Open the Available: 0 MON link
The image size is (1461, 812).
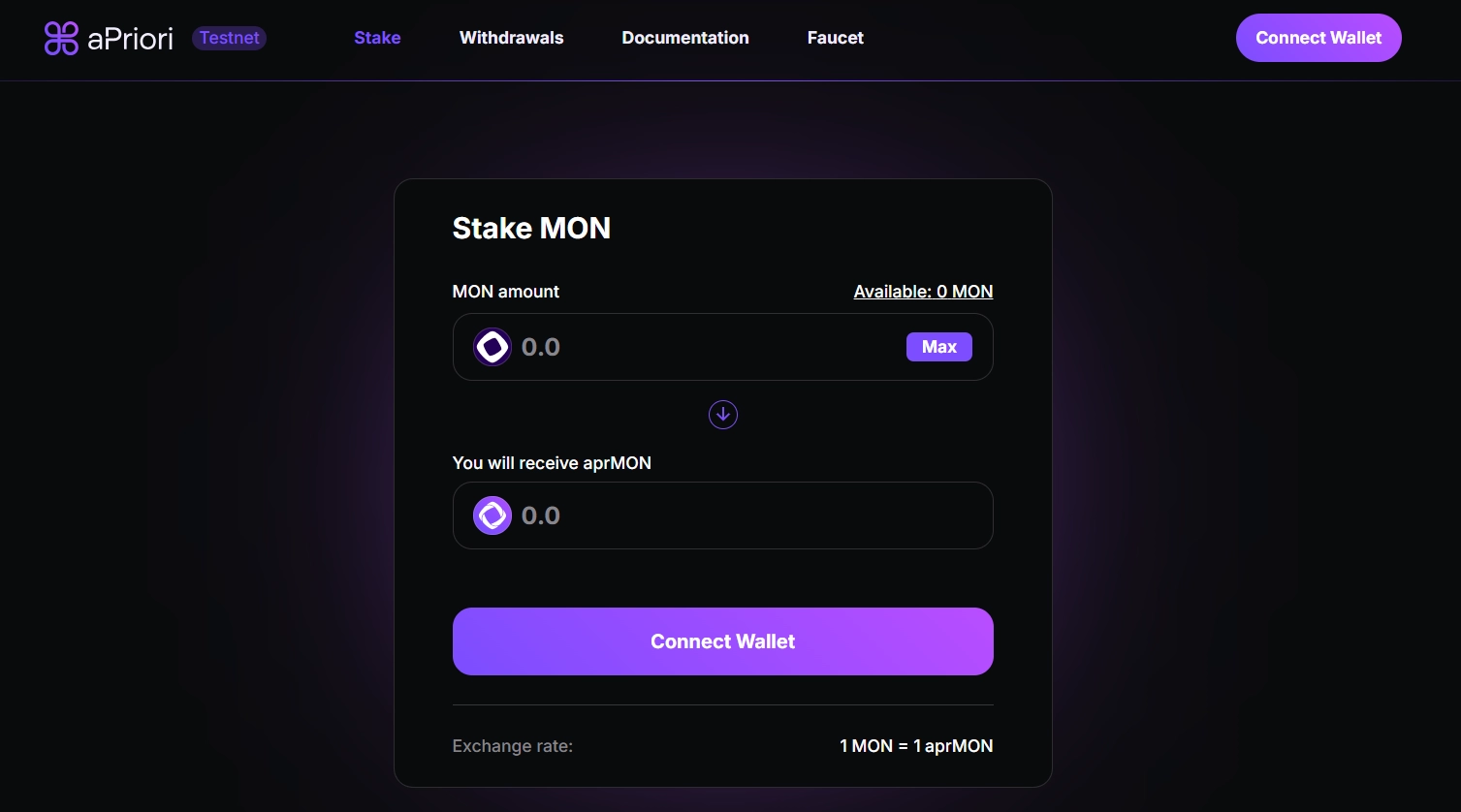point(922,291)
